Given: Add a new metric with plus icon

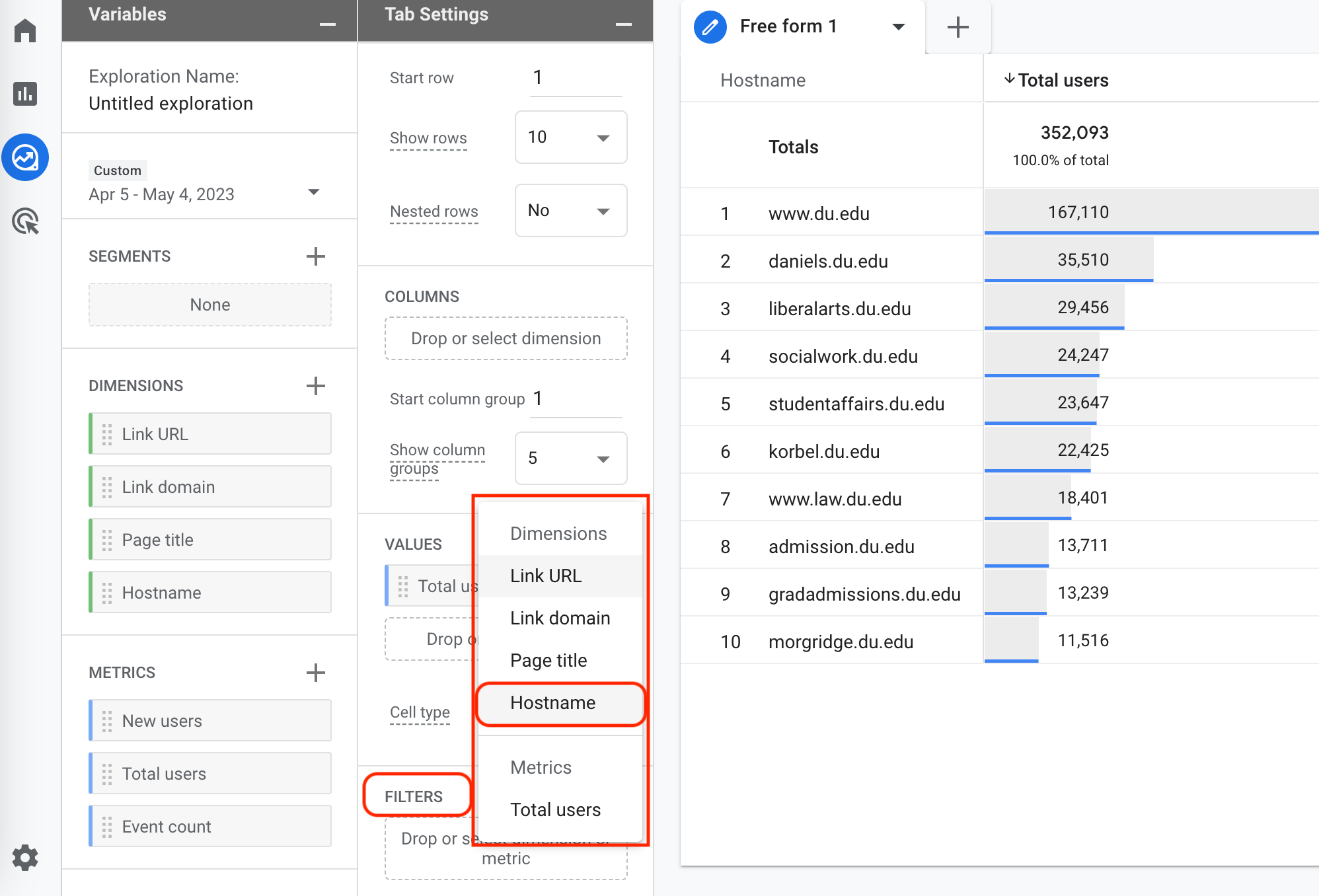Looking at the screenshot, I should pyautogui.click(x=316, y=673).
